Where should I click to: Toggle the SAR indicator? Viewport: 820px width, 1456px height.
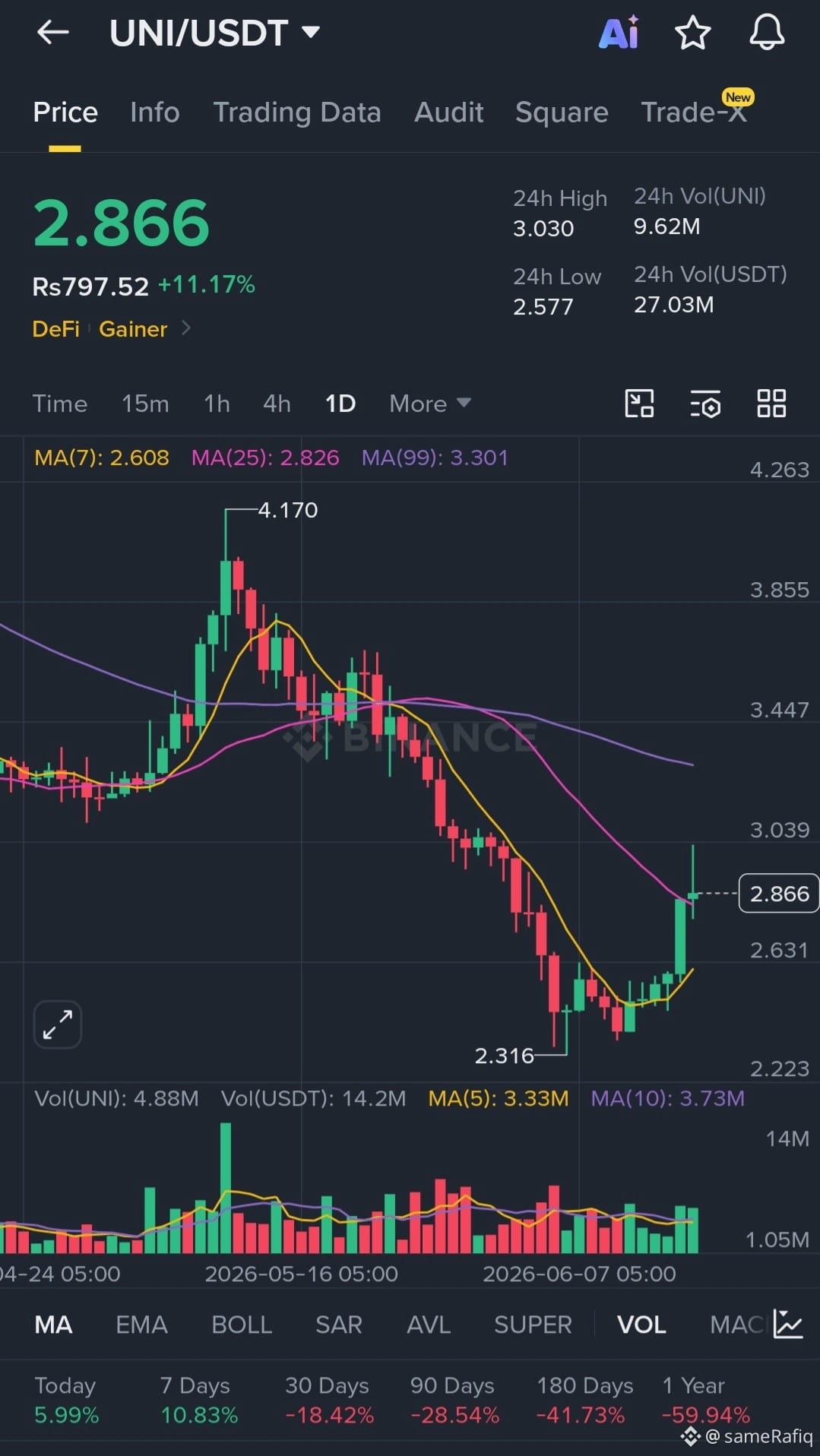click(x=339, y=1325)
